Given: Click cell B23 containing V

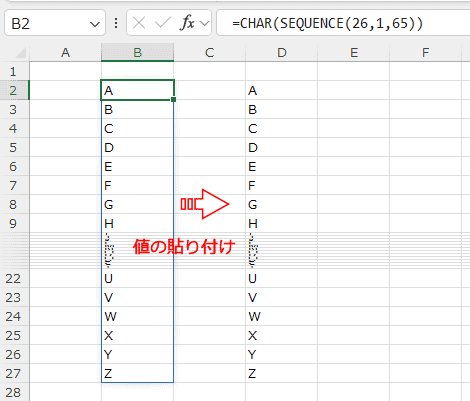Looking at the screenshot, I should (137, 297).
